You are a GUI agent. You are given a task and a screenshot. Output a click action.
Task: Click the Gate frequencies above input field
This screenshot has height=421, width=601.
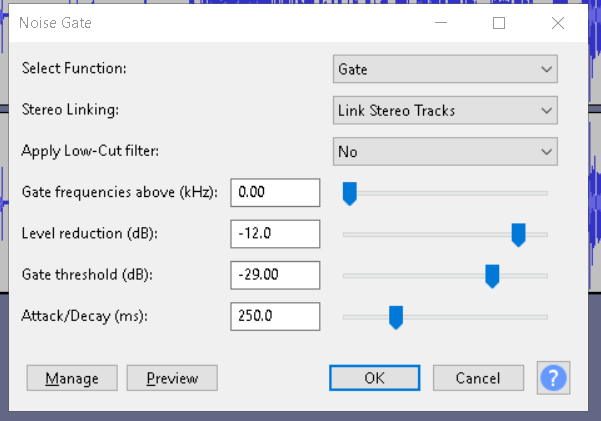click(275, 192)
